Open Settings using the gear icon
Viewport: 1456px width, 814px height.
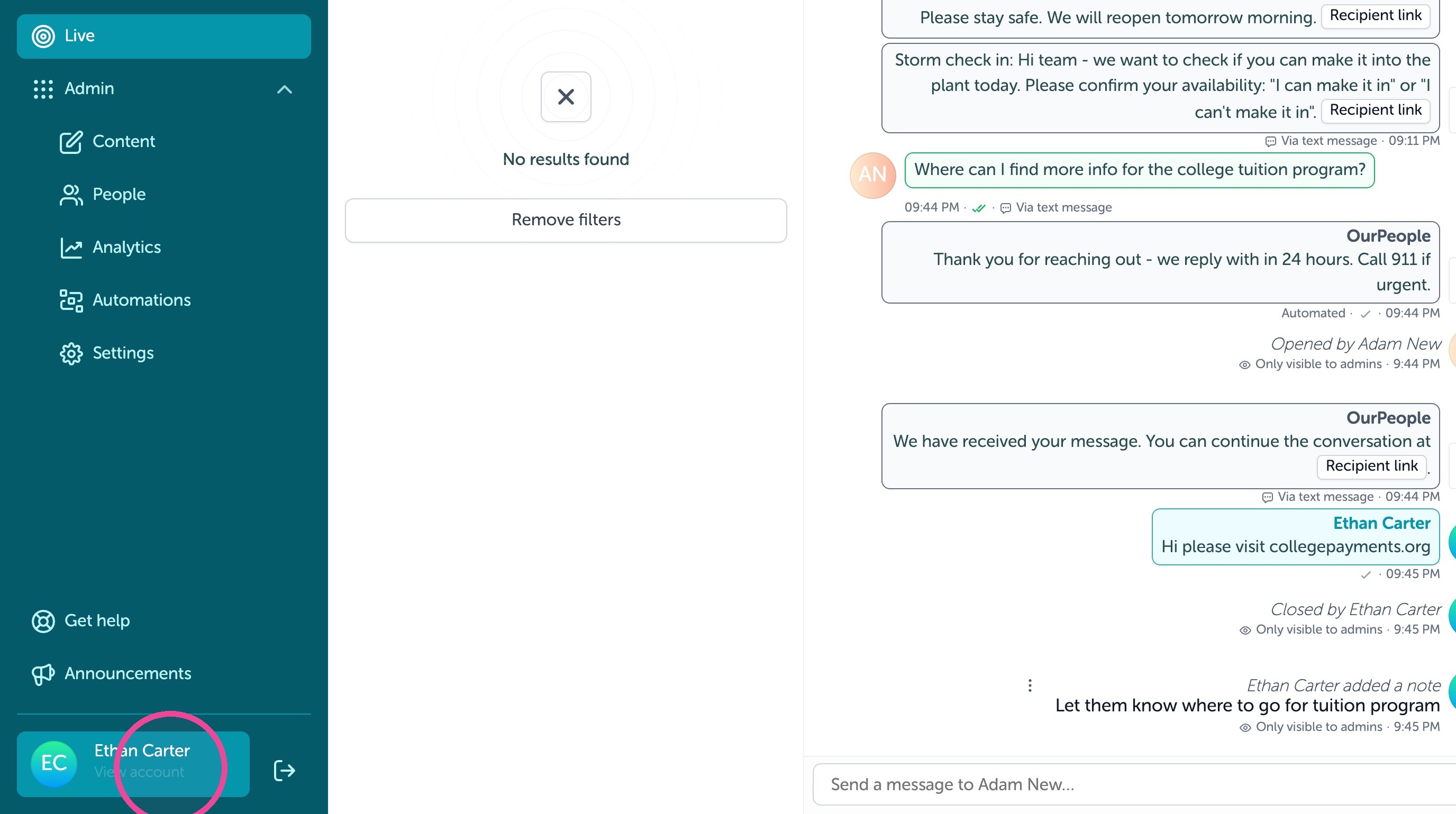click(x=71, y=354)
